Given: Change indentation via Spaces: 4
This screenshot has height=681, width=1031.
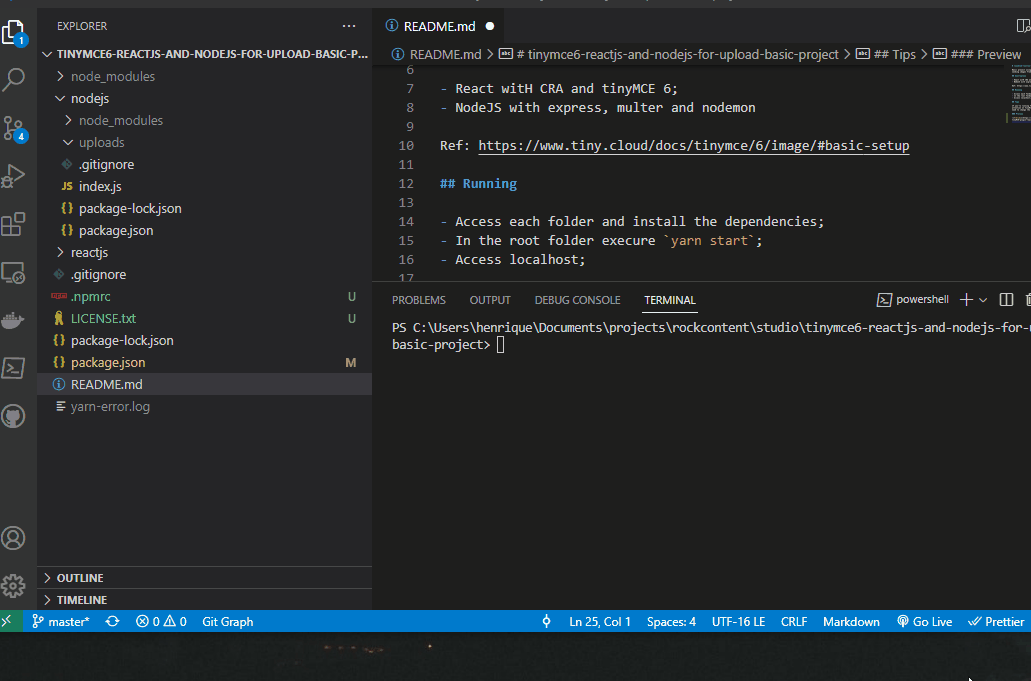Looking at the screenshot, I should coord(671,621).
